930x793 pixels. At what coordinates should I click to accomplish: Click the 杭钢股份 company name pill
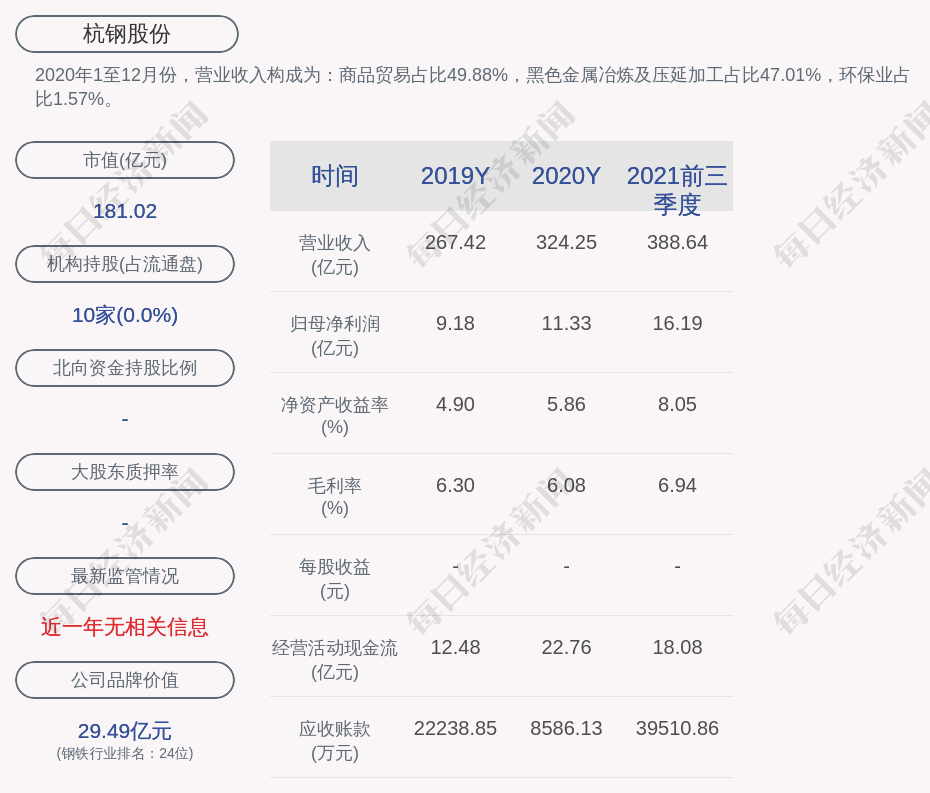click(127, 34)
